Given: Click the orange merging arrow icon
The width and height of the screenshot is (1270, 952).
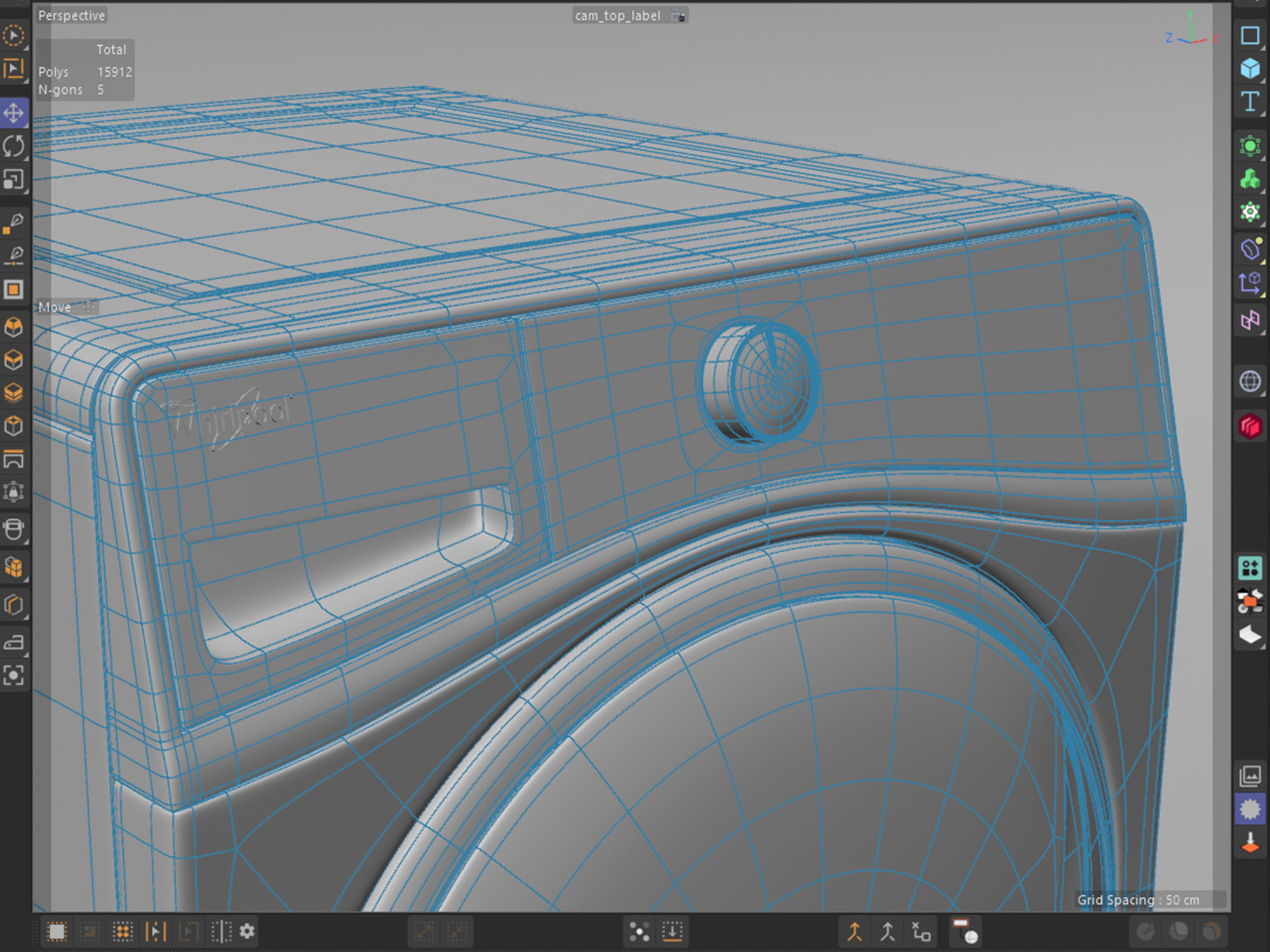Looking at the screenshot, I should click(x=855, y=932).
